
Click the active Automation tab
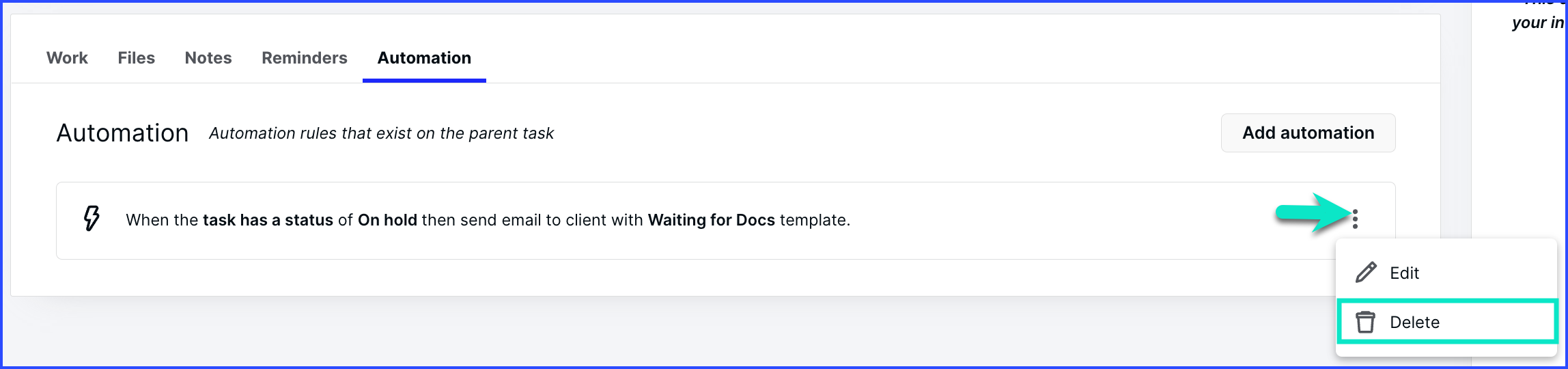424,58
